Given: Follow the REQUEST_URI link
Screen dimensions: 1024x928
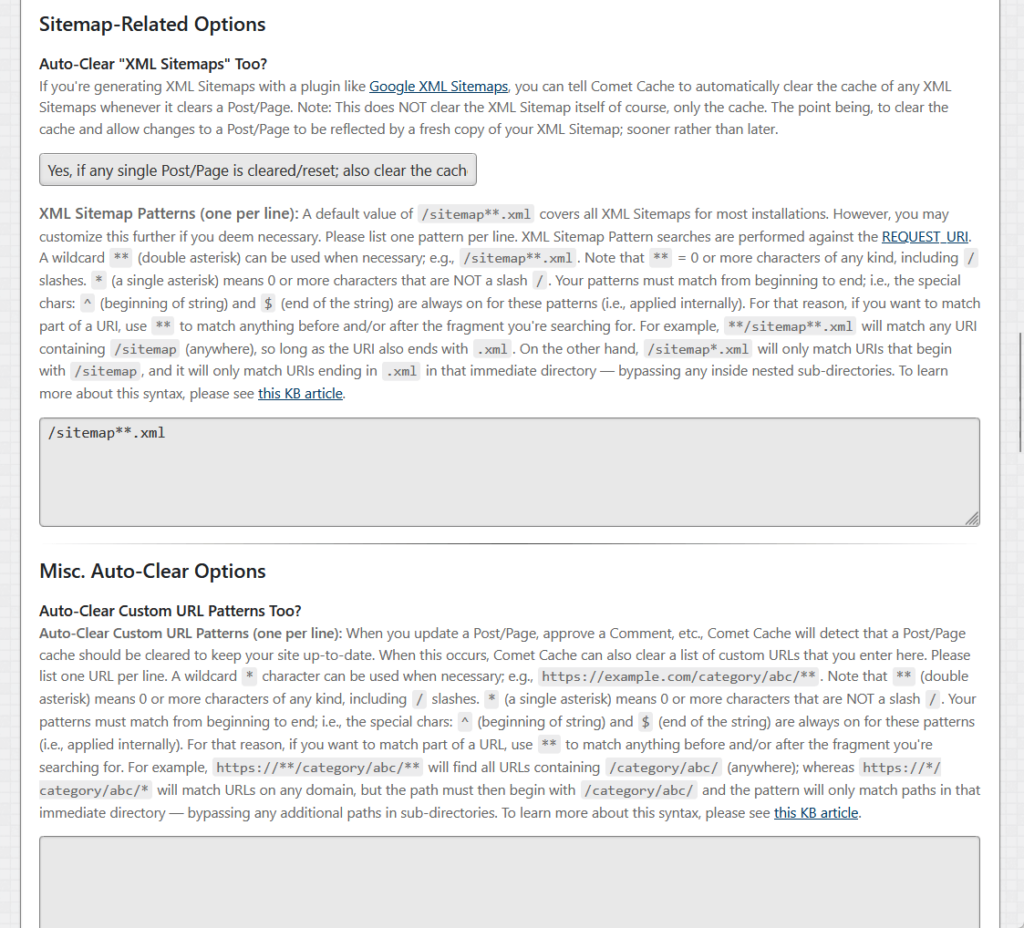Looking at the screenshot, I should (x=925, y=236).
